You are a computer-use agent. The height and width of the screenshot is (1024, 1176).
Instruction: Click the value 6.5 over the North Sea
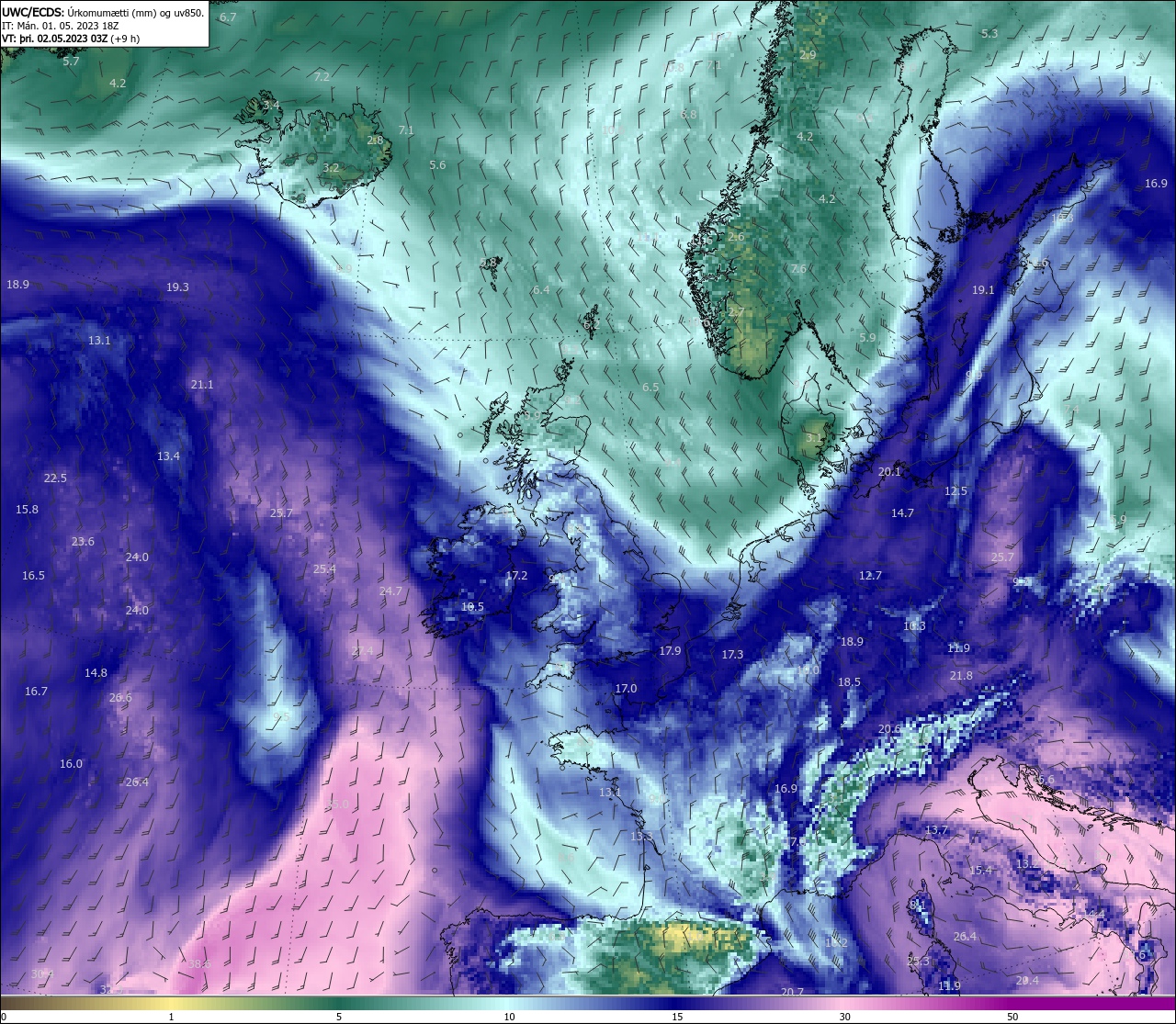[650, 388]
